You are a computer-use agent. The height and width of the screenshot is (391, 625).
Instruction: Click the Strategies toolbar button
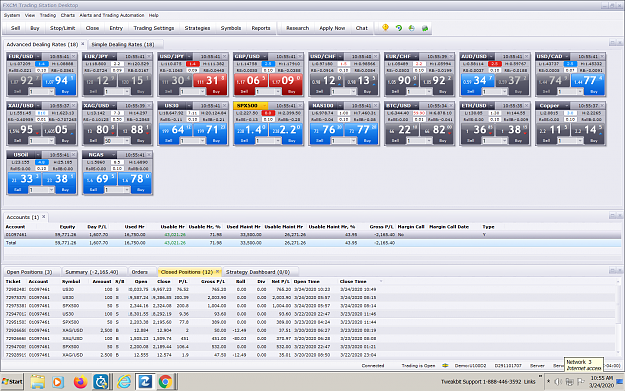(197, 28)
